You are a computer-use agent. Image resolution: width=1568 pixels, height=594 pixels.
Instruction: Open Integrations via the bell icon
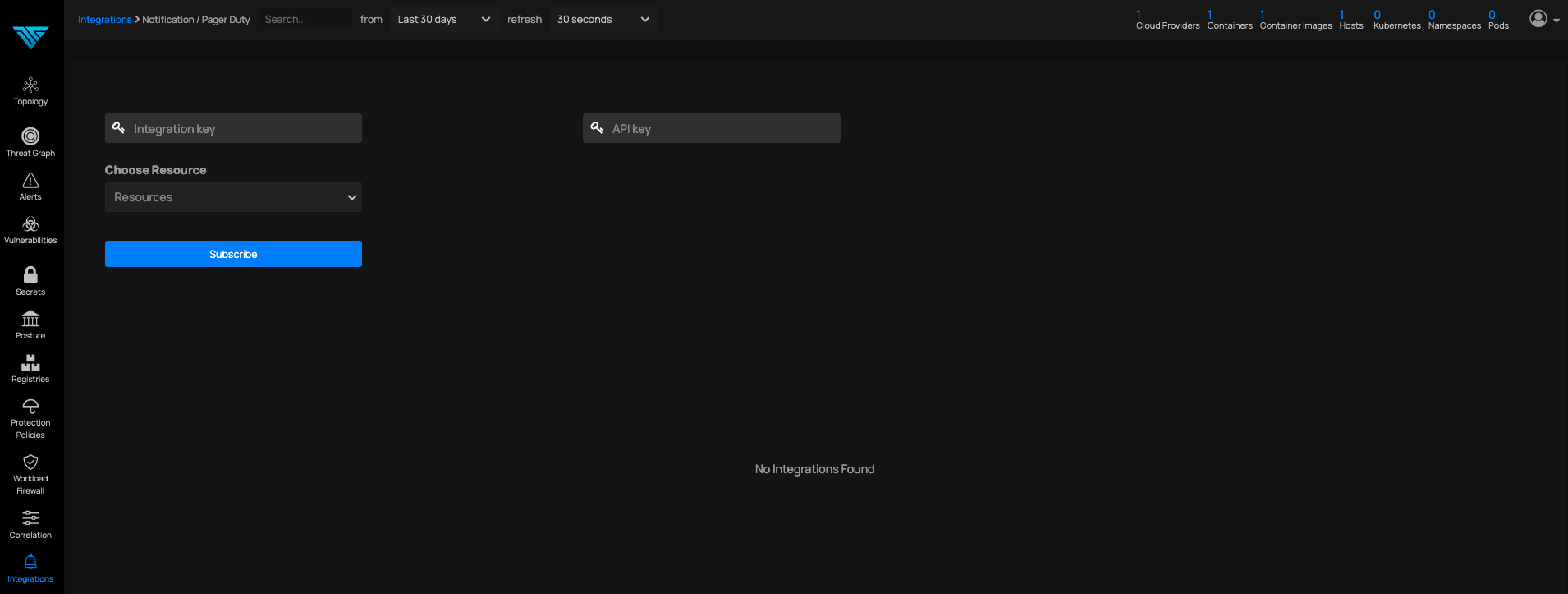30,562
